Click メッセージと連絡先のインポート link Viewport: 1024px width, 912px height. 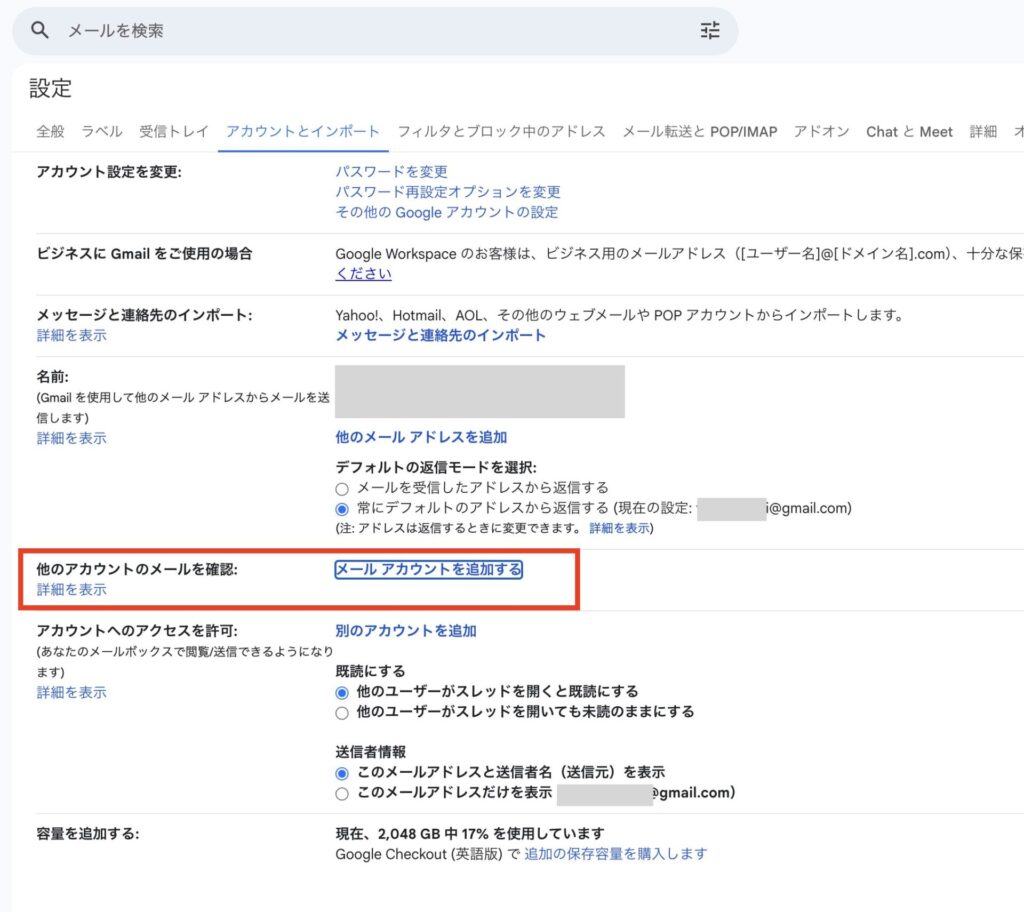pos(440,335)
